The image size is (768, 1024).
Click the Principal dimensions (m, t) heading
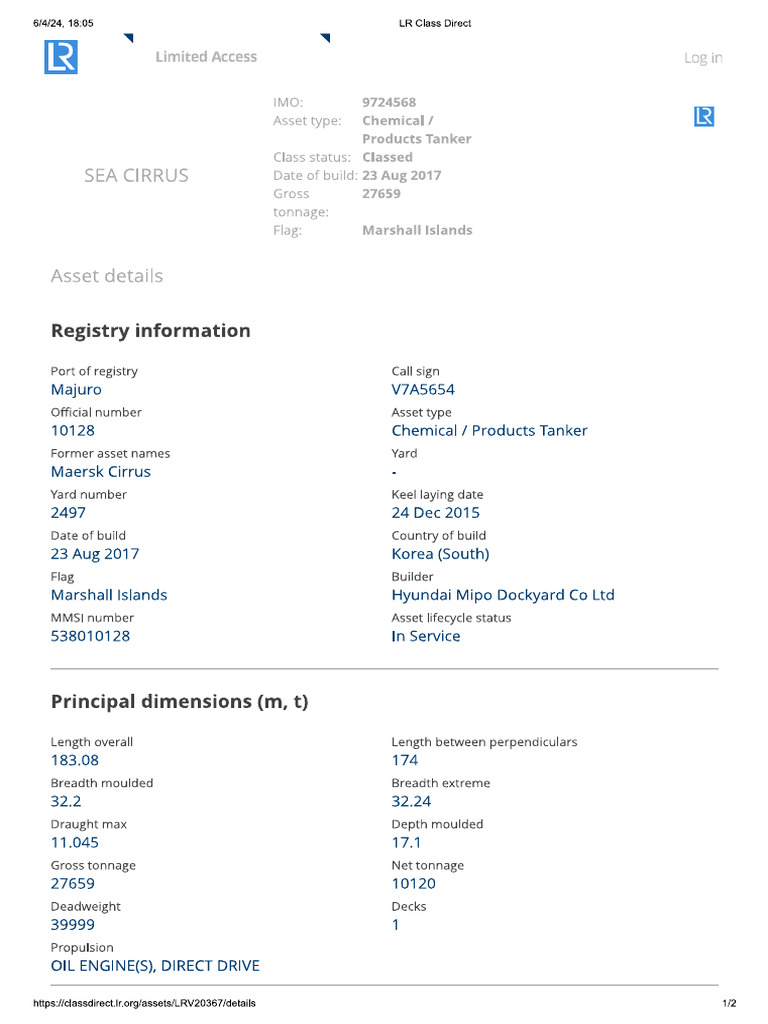click(x=180, y=701)
